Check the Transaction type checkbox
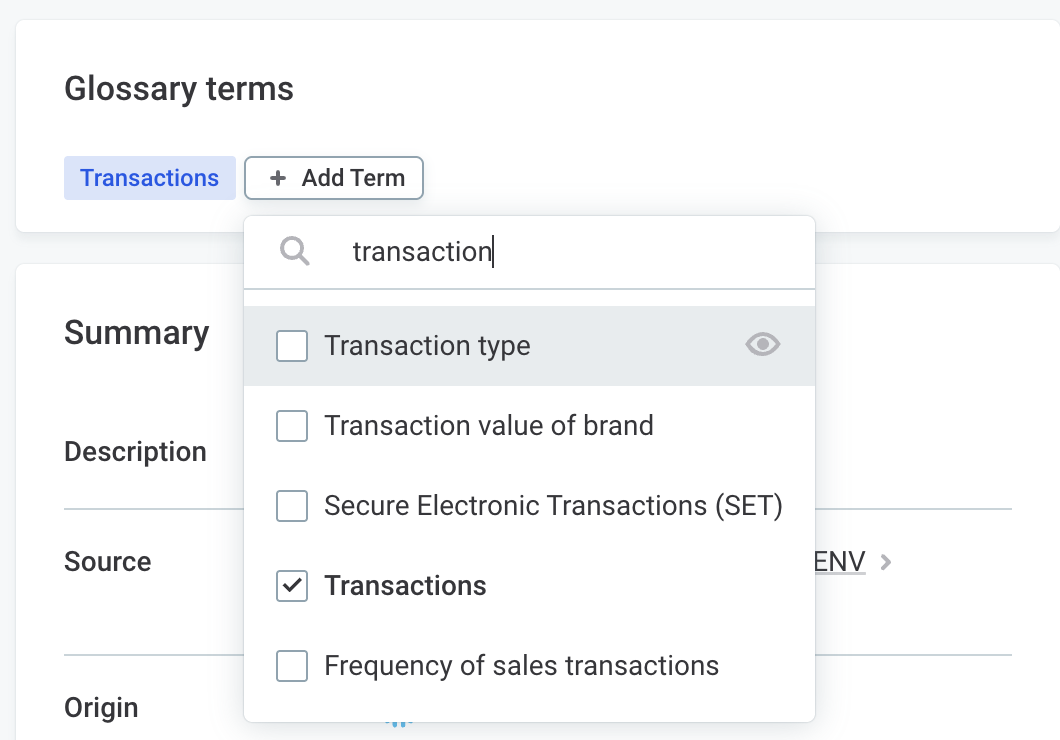1060x740 pixels. (291, 345)
